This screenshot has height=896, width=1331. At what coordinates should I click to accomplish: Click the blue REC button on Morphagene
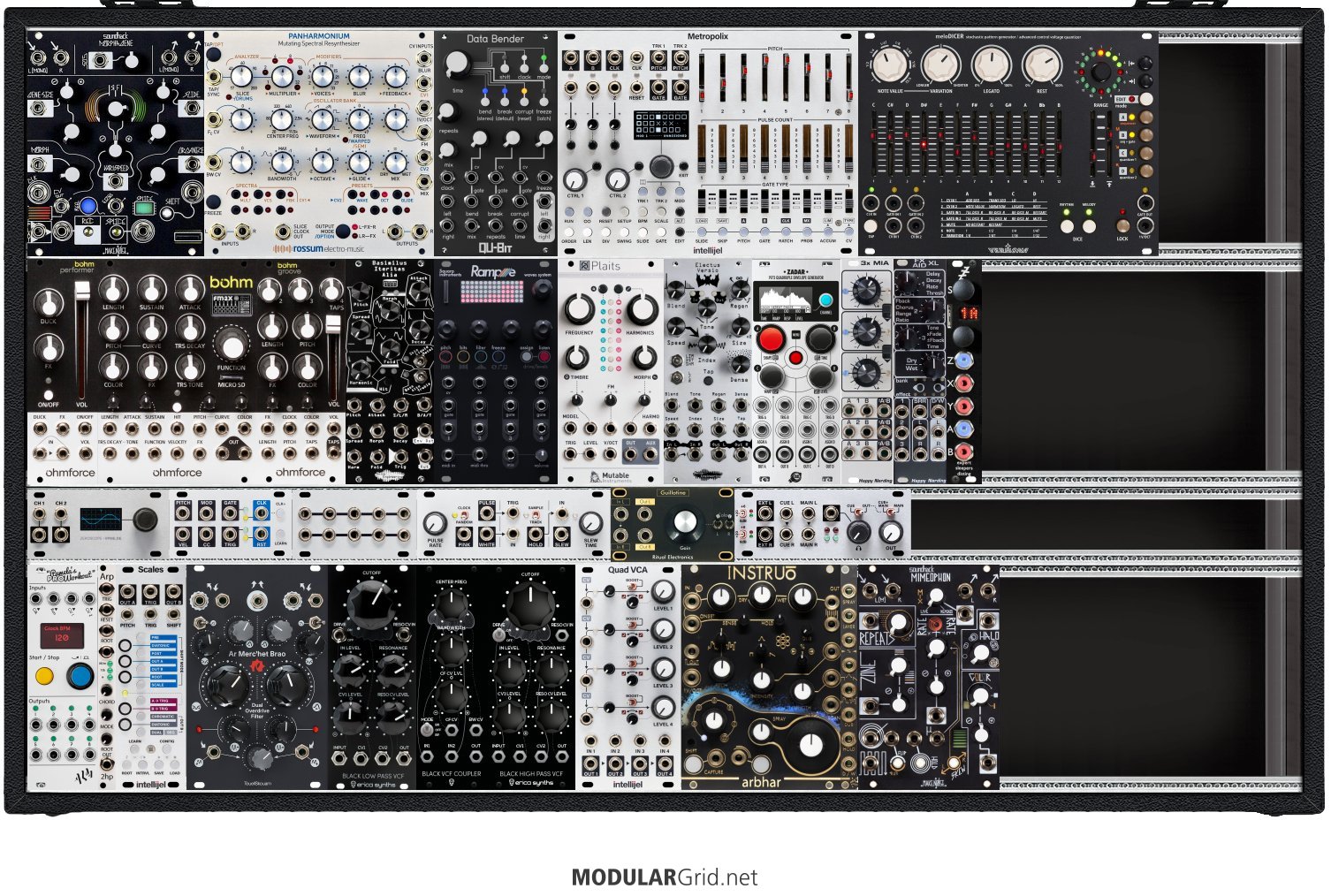[x=87, y=206]
